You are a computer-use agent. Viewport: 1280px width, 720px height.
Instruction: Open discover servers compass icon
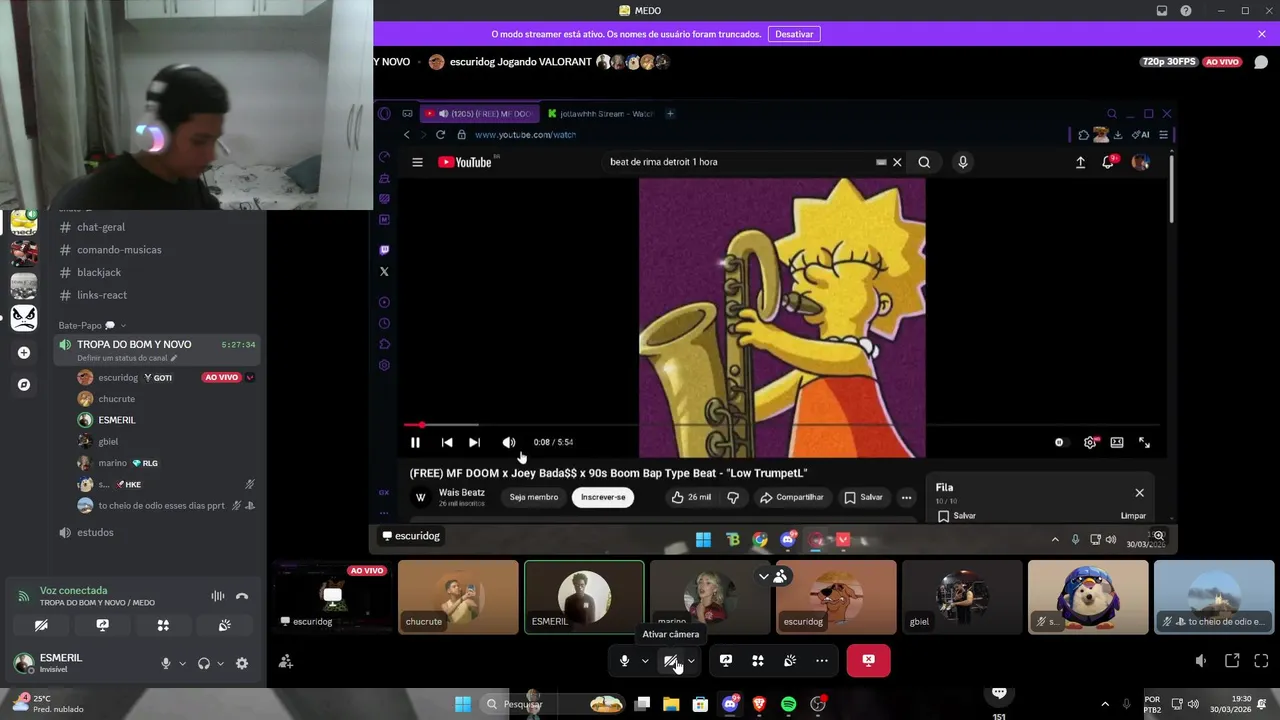click(24, 384)
